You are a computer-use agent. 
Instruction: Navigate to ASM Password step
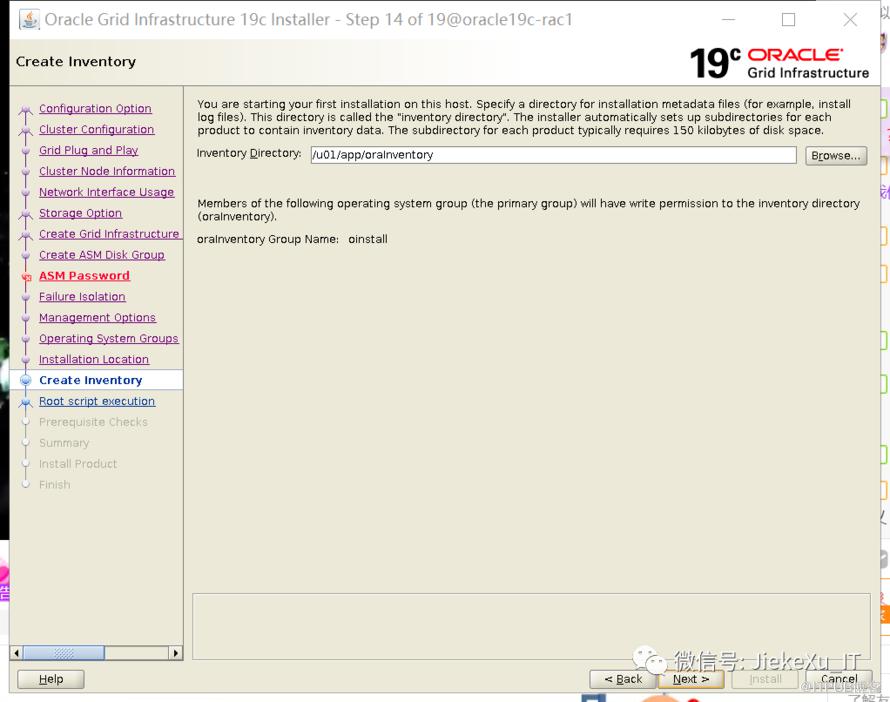(x=84, y=276)
